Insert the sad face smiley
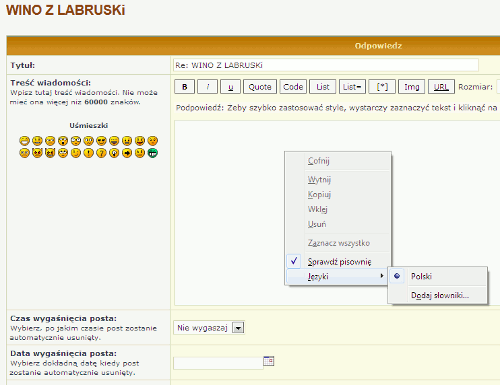This screenshot has height=385, width=500. pos(50,141)
